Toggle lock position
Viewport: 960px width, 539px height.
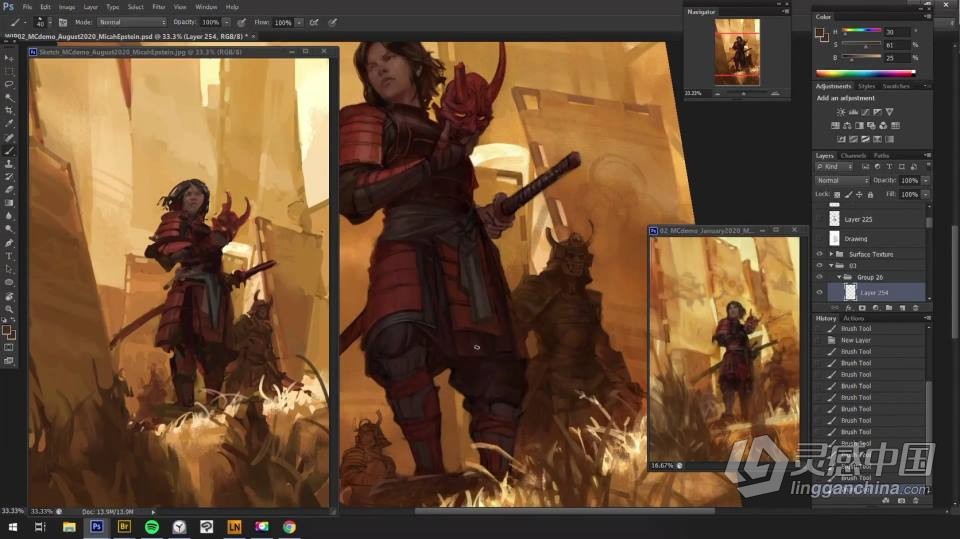859,195
